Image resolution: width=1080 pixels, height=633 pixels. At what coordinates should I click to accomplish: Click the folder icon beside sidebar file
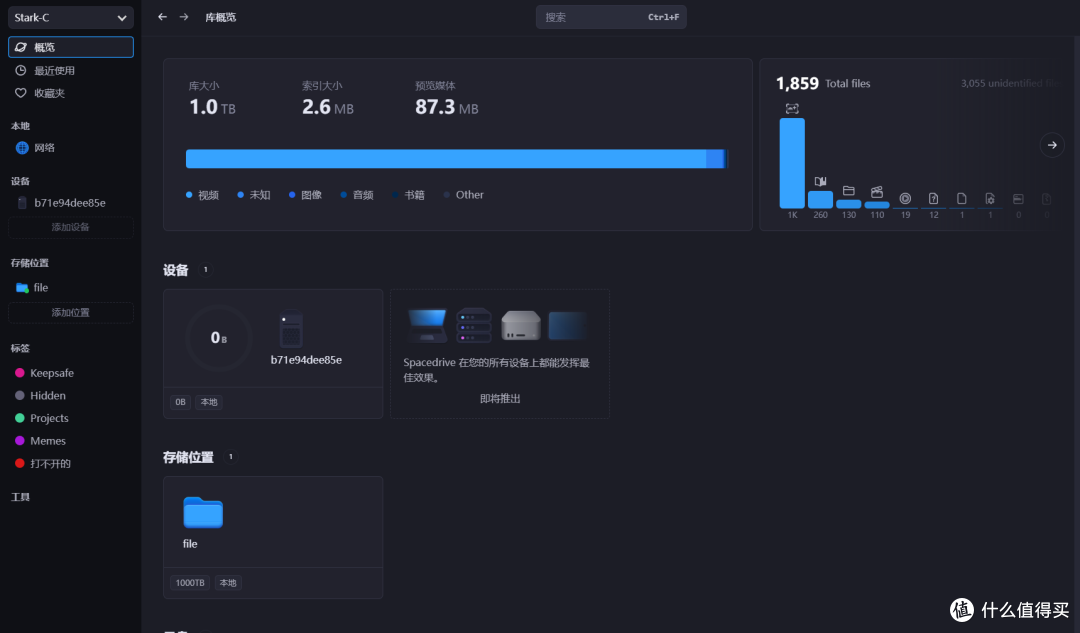click(22, 288)
